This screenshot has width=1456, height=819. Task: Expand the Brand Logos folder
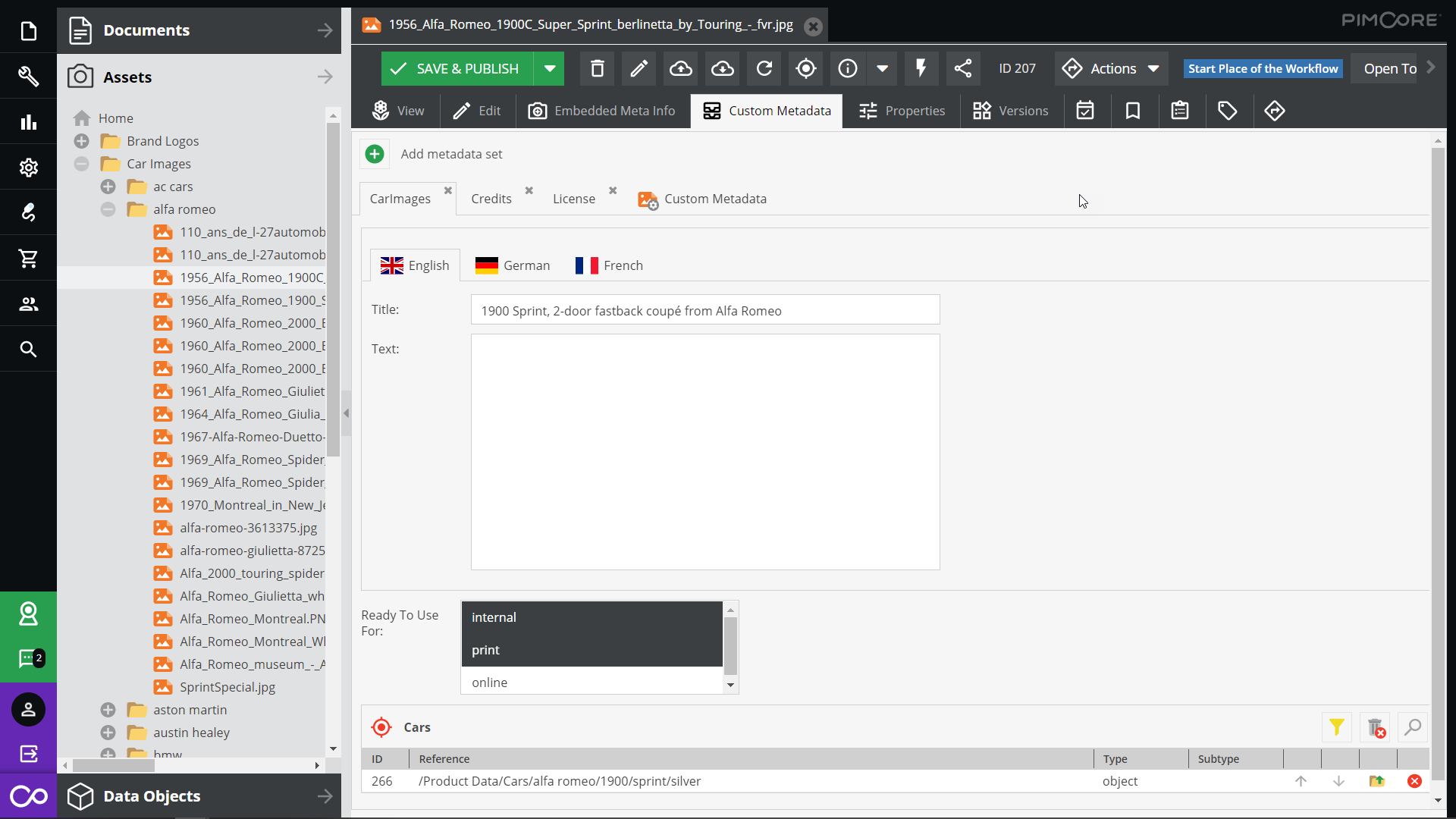coord(82,141)
